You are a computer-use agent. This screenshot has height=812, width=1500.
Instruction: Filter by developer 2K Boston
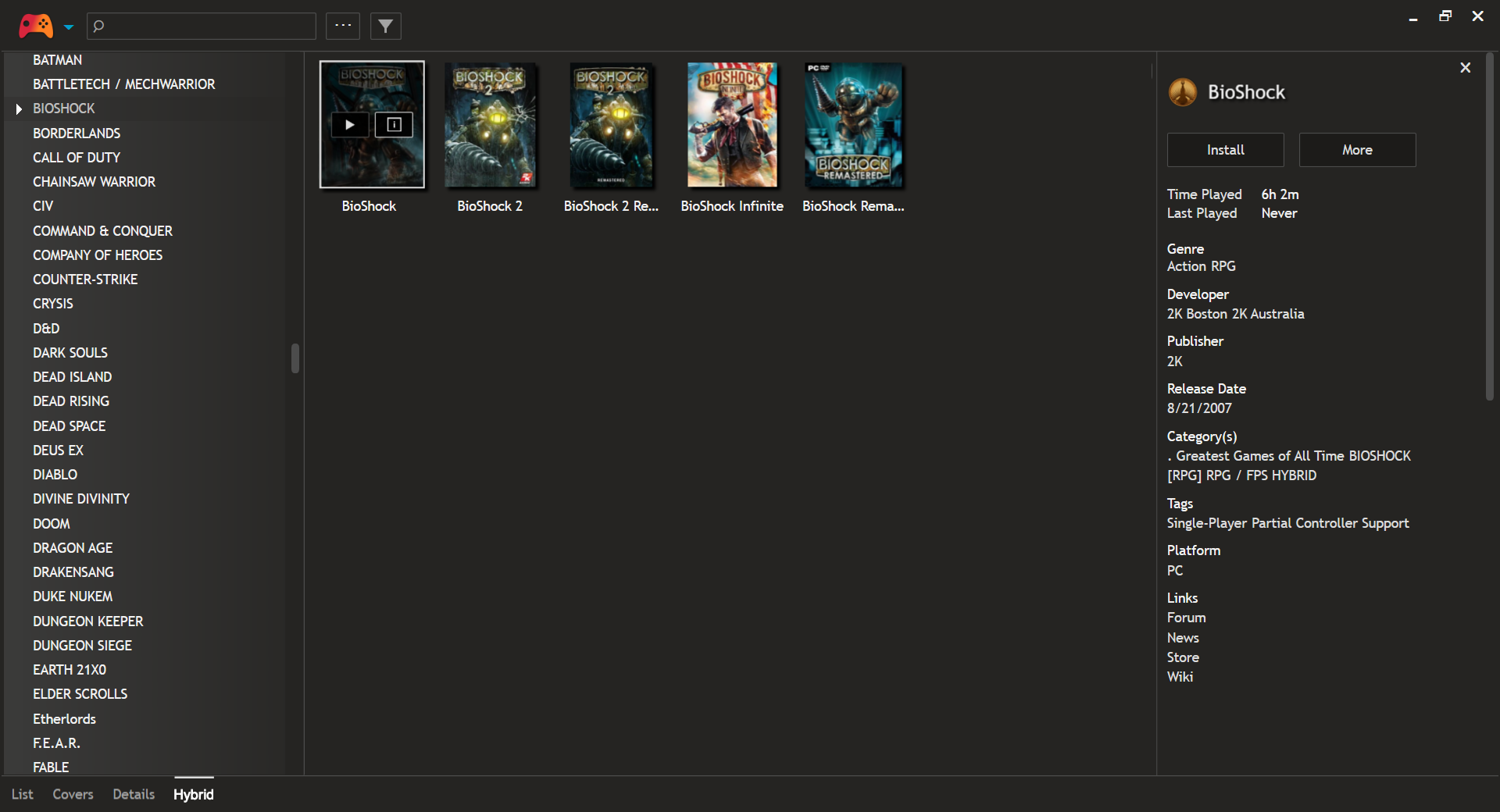[x=1197, y=314]
